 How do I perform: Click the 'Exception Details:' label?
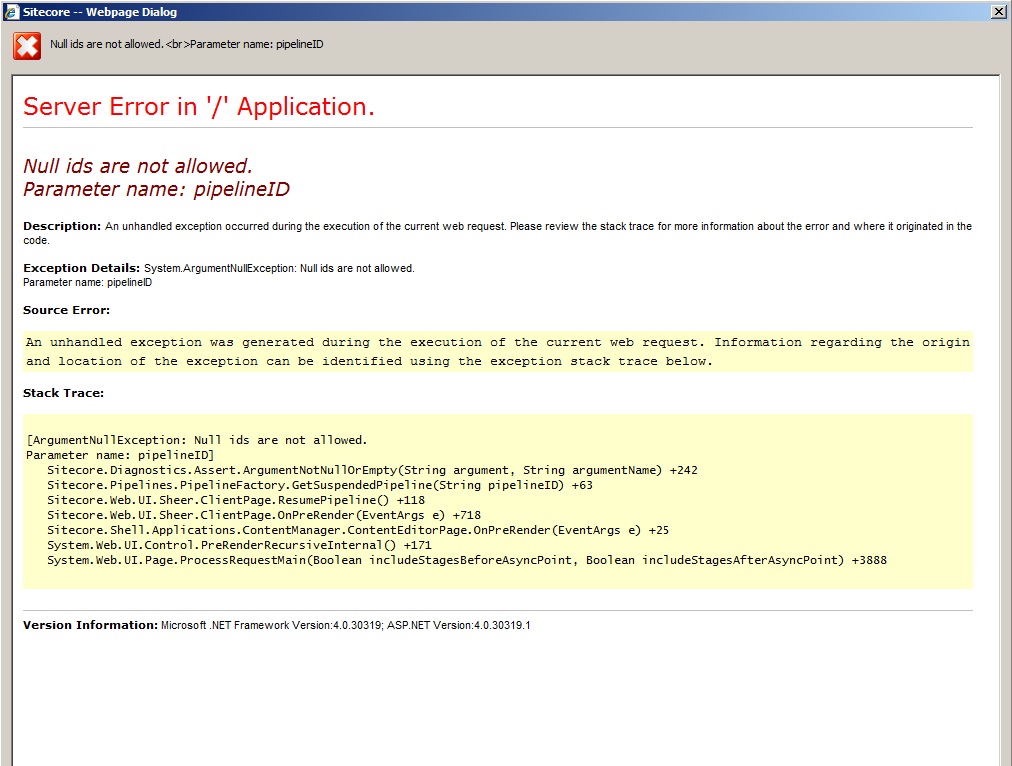click(81, 268)
